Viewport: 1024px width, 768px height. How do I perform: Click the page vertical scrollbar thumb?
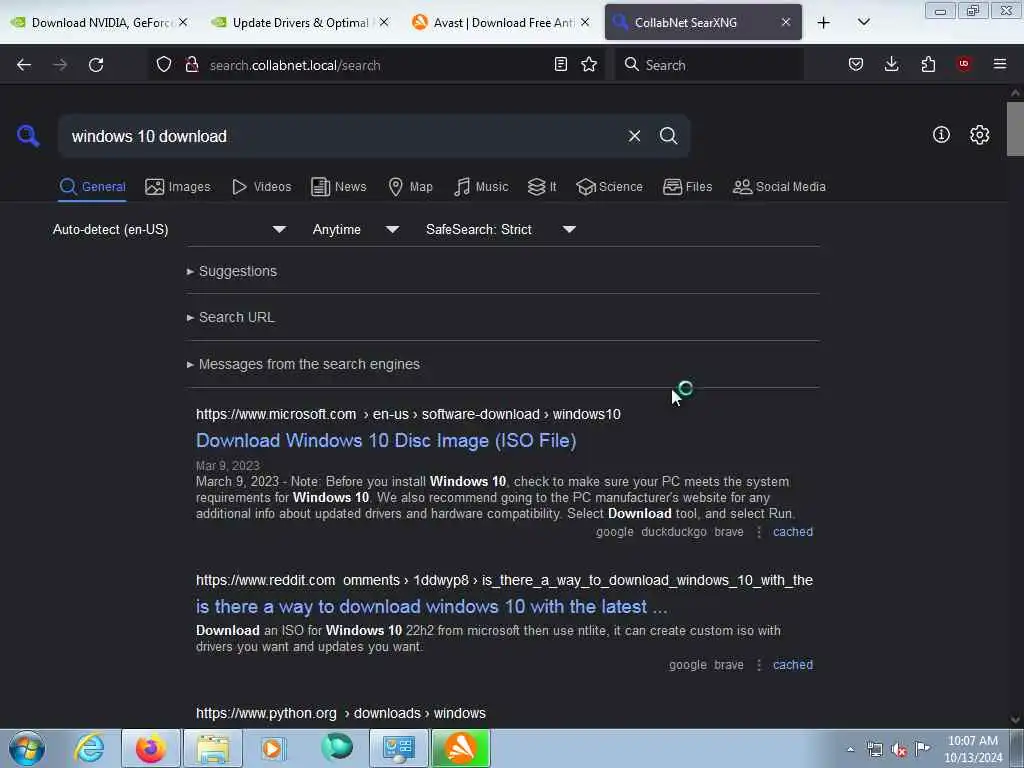(1015, 129)
